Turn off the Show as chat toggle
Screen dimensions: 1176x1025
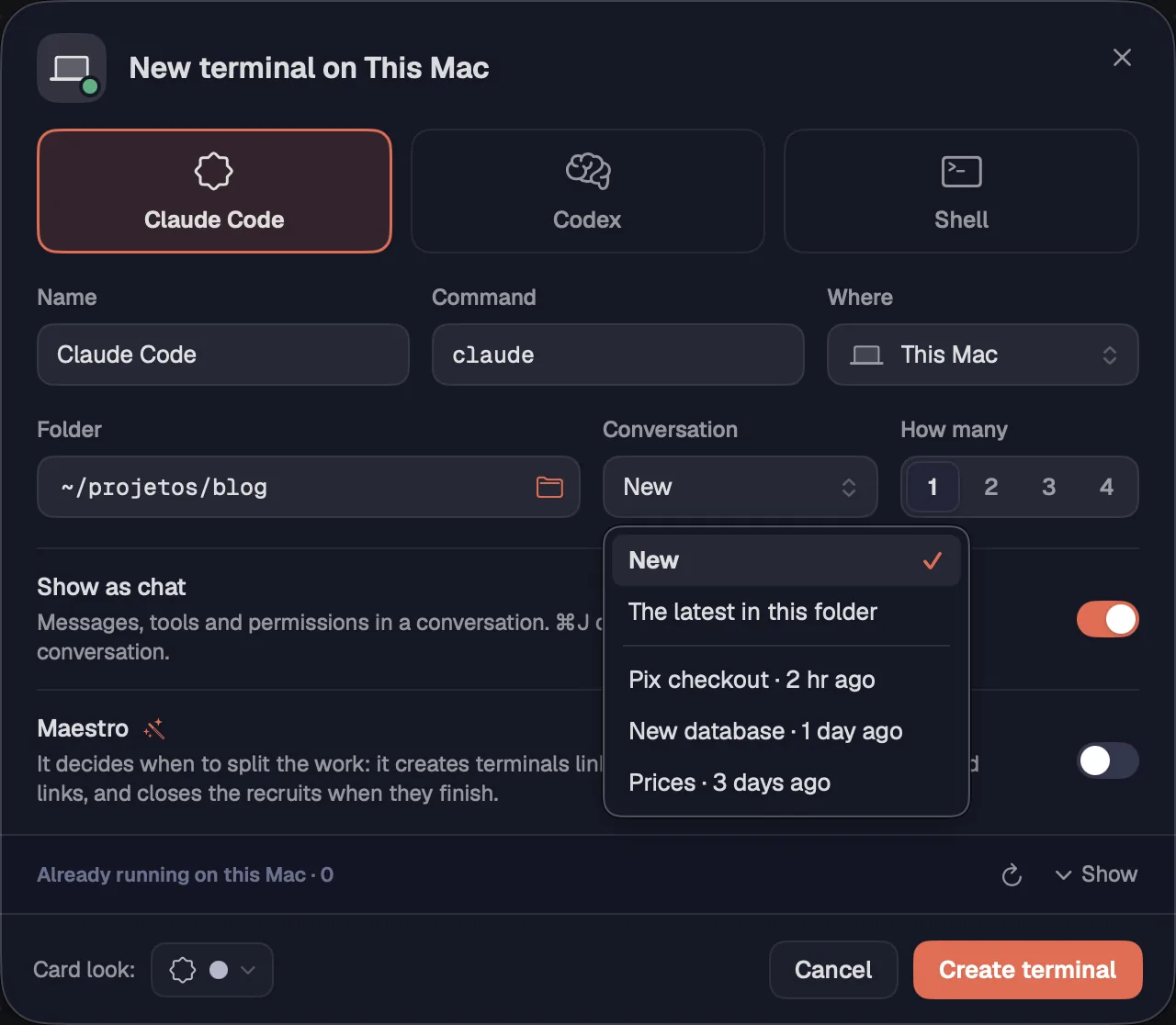coord(1107,619)
